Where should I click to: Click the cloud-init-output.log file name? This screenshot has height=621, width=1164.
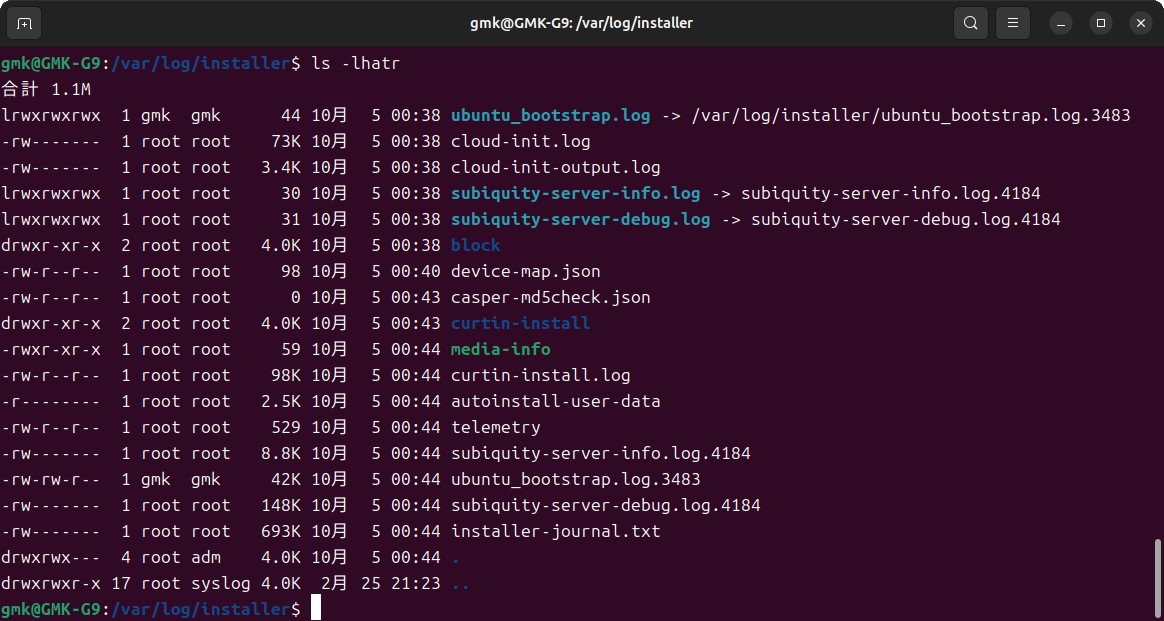coord(555,168)
